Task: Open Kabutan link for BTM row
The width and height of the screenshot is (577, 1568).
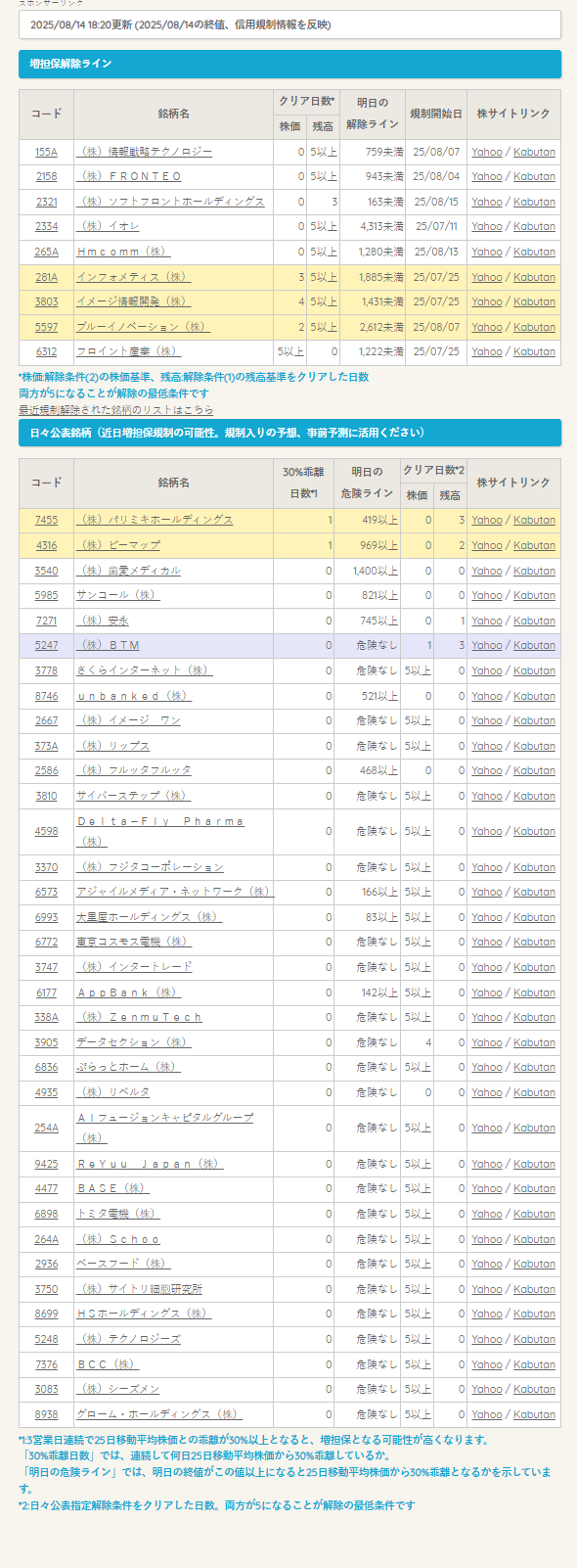Action: point(534,646)
